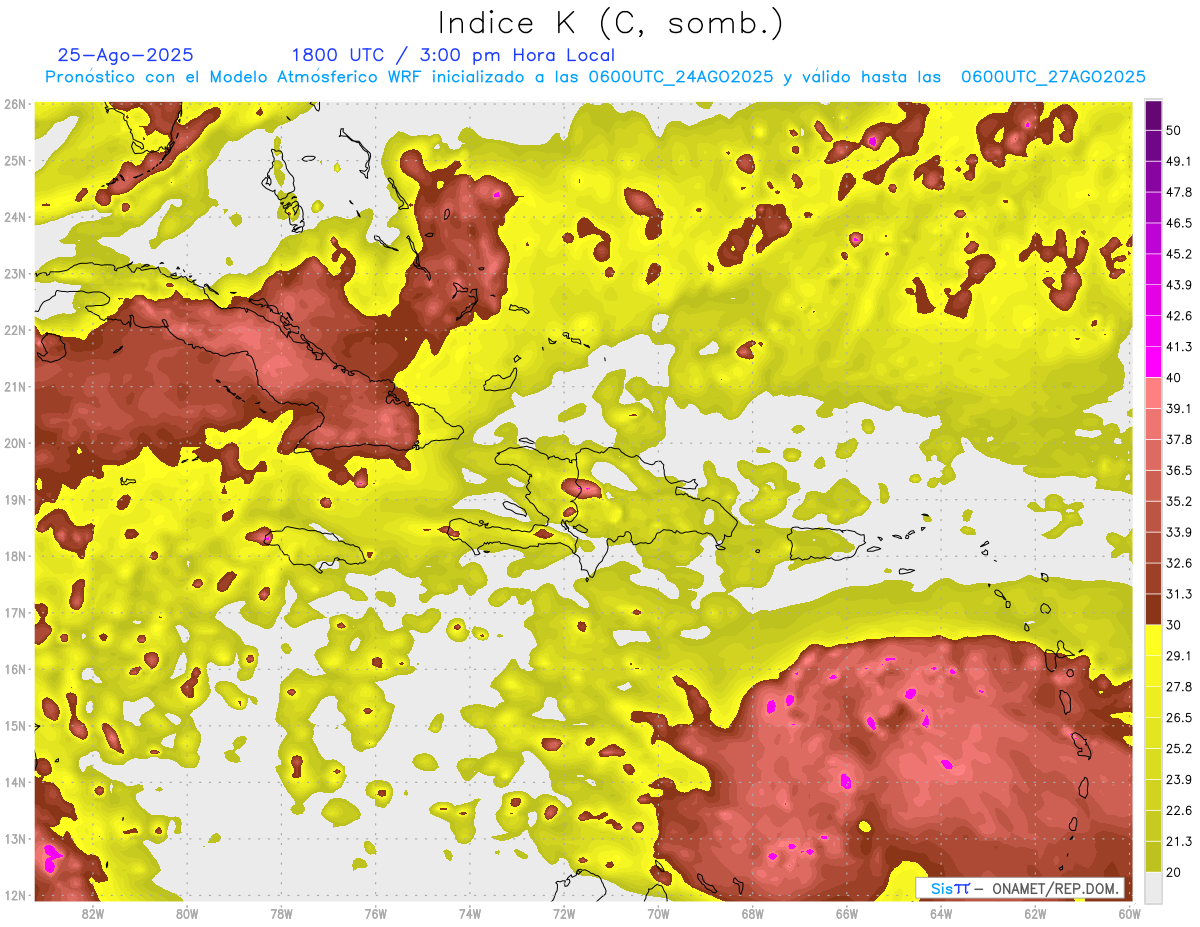This screenshot has height=927, width=1200.
Task: Click the '74W' longitude label
Action: pos(470,913)
